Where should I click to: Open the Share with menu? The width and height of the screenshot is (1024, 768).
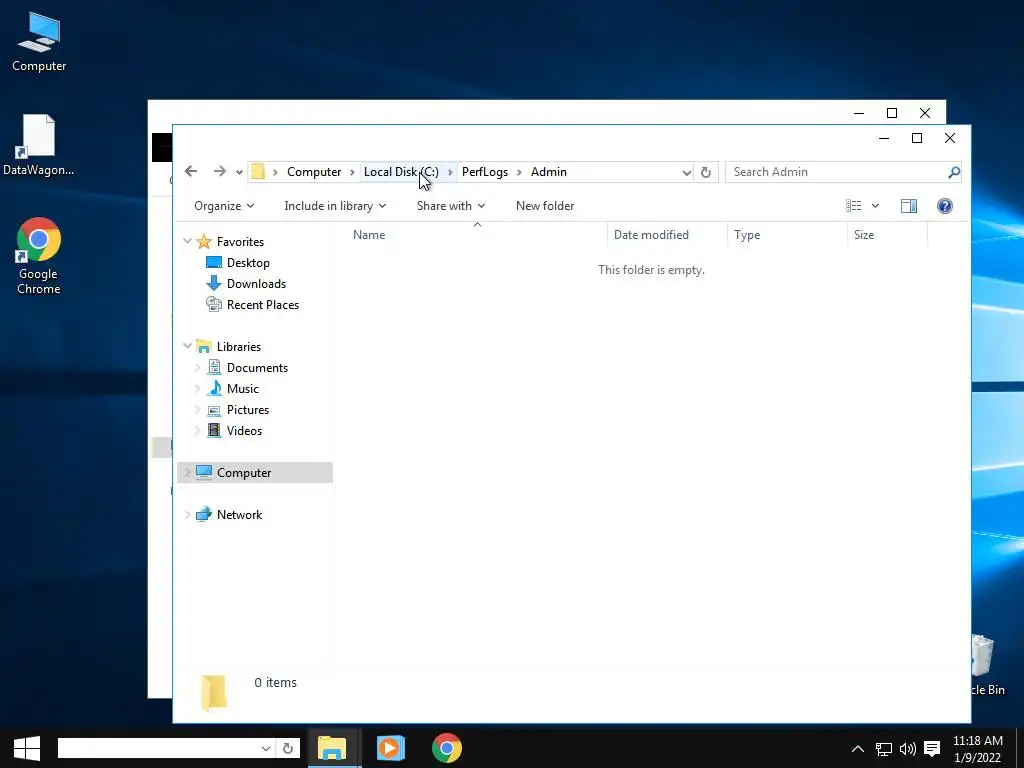(451, 206)
